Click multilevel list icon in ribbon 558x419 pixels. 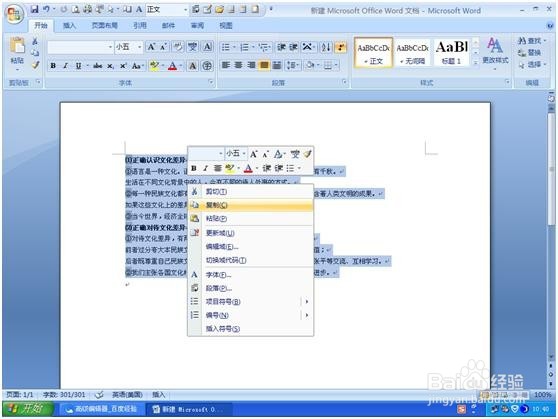pos(263,47)
